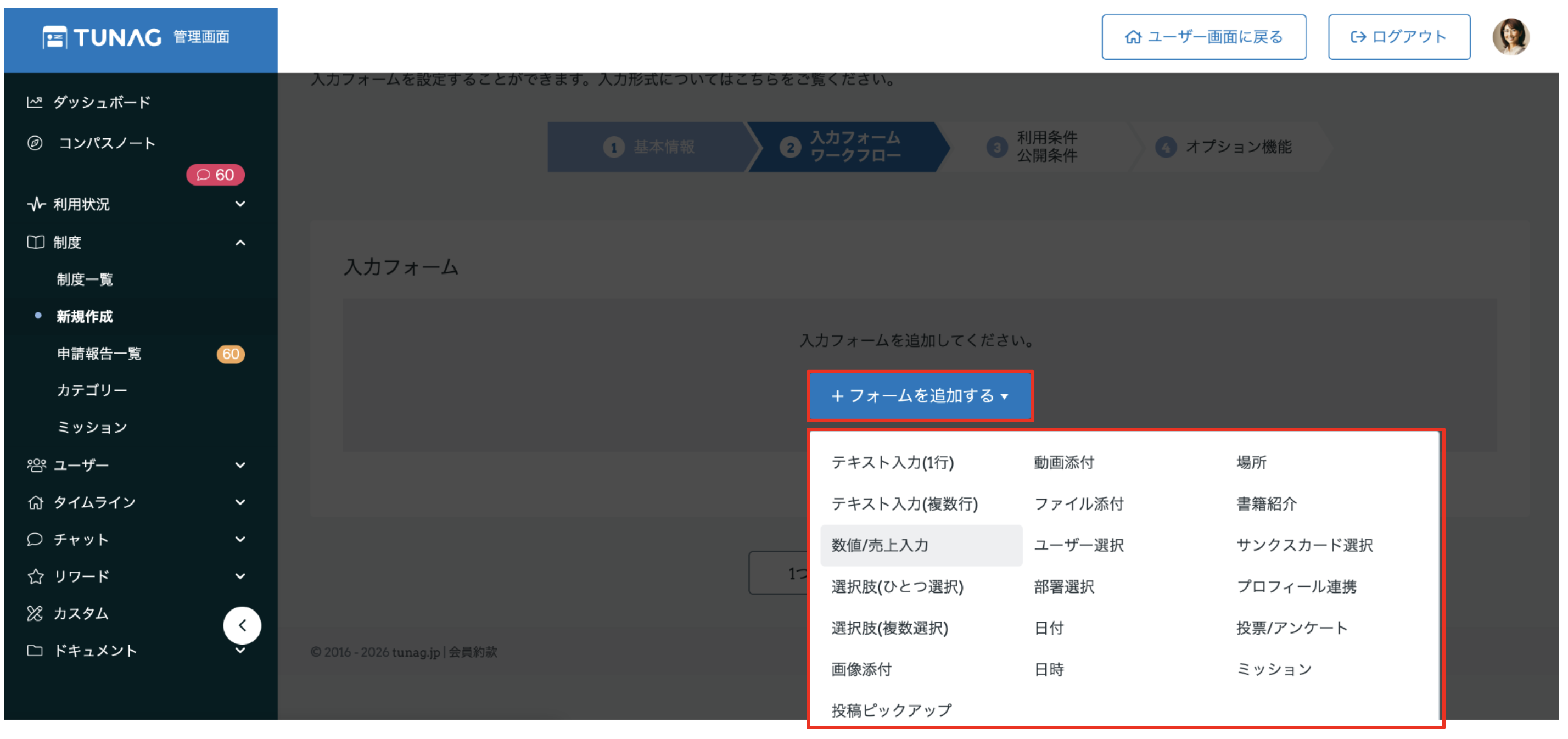Click the ユーザー画面に戻る button
Screen dimensions: 1568x739
click(x=1203, y=37)
